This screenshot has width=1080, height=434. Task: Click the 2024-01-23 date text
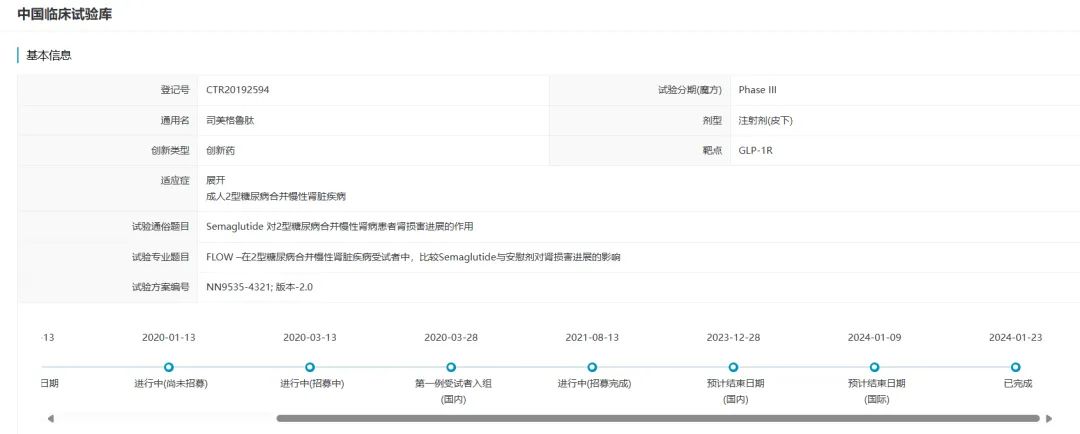pos(1015,338)
